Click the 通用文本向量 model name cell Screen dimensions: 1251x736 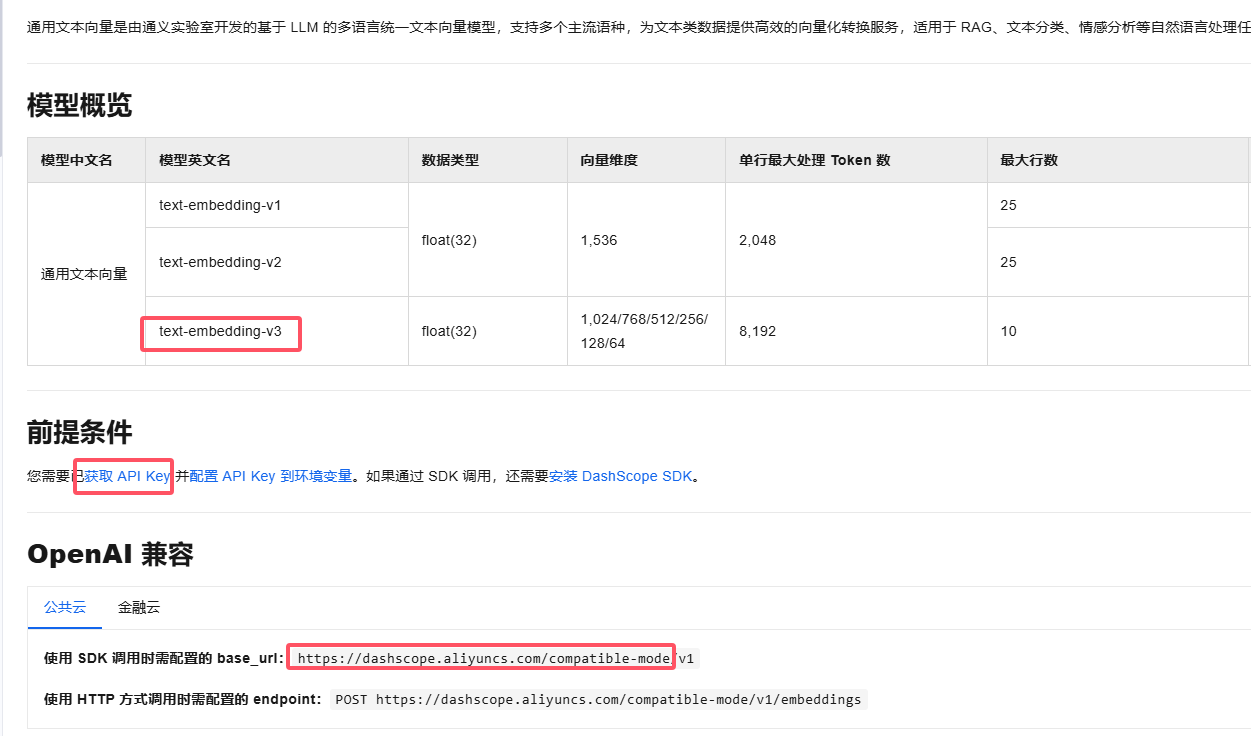pyautogui.click(x=84, y=274)
